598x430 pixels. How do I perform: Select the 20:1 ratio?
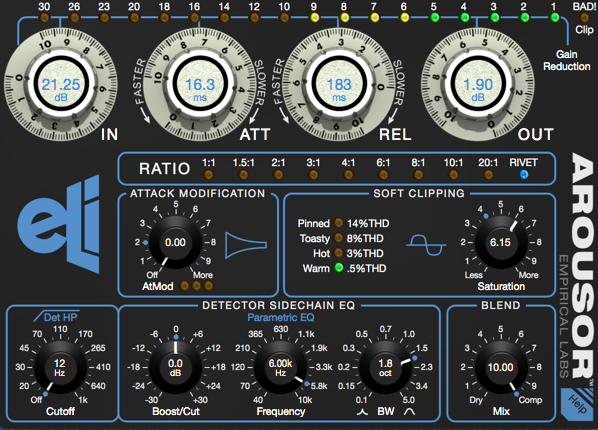(488, 175)
